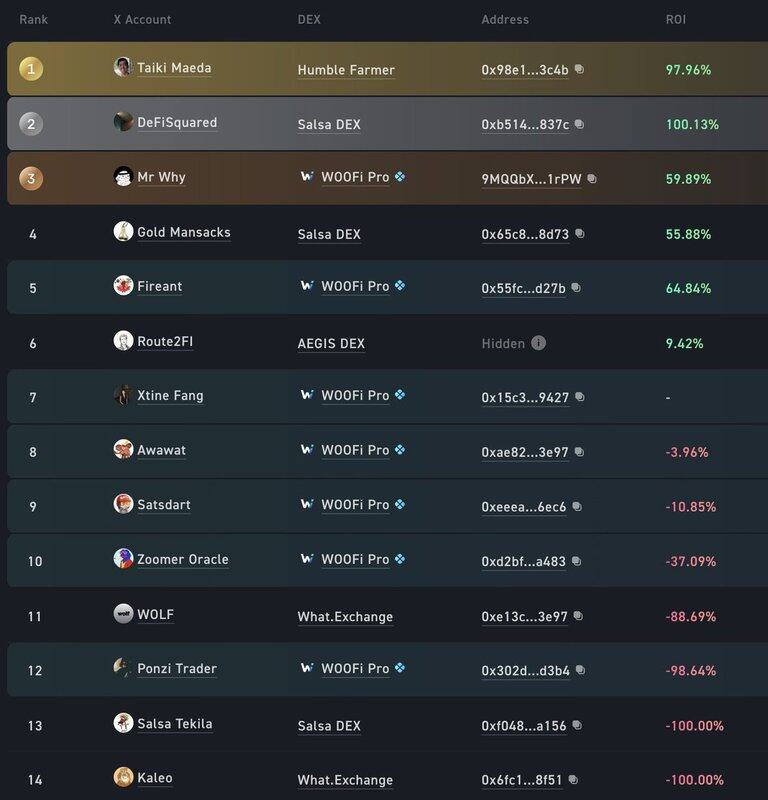Open Salsa Tekila's Salsa DEX link
This screenshot has height=800, width=768.
329,725
